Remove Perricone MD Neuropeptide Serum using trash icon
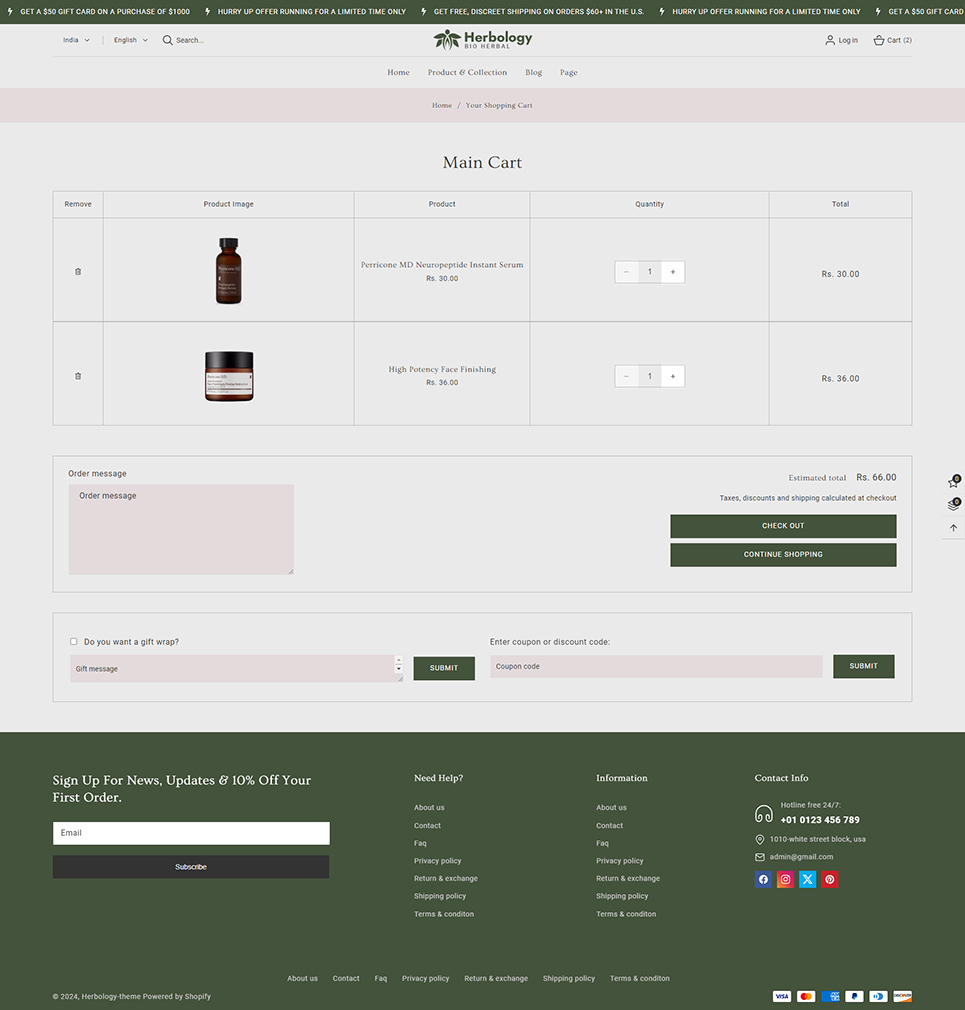Screen dimensions: 965x1010 [x=78, y=271]
